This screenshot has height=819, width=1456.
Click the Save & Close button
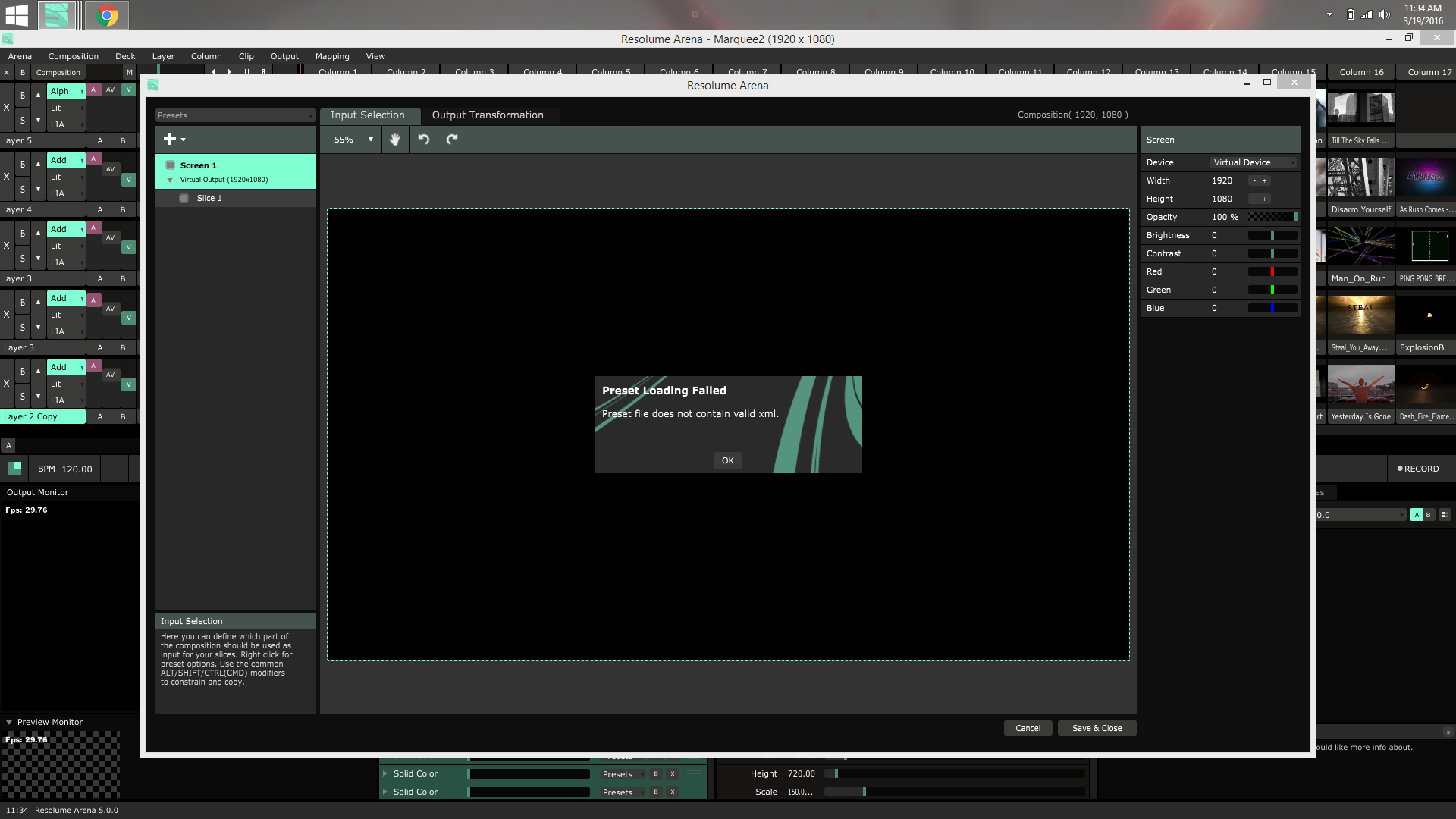point(1097,728)
